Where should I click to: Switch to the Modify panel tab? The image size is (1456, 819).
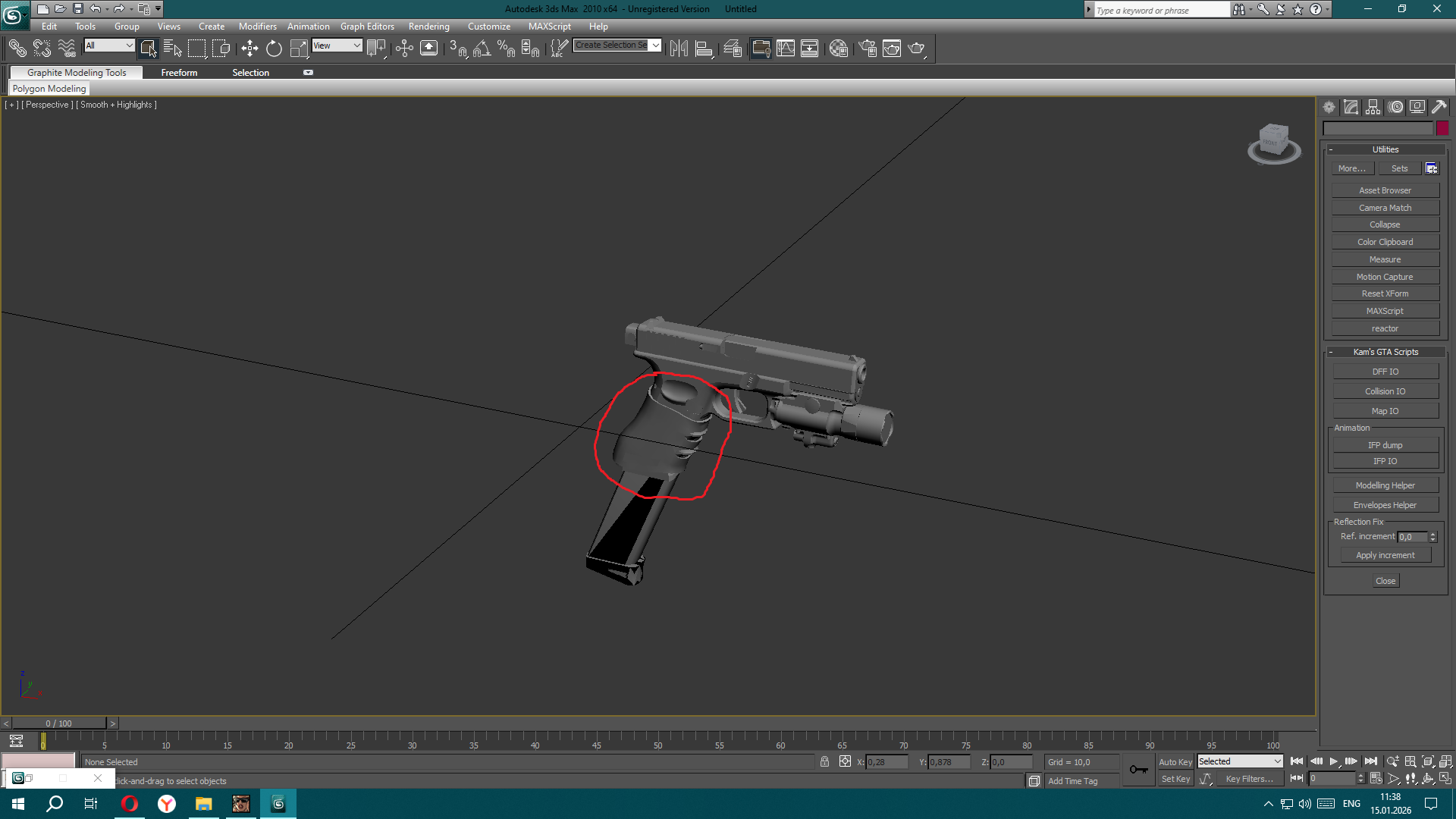(1351, 107)
